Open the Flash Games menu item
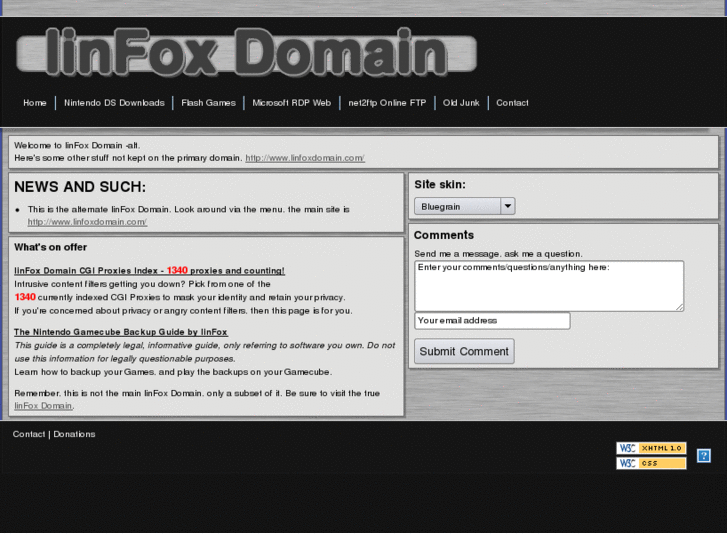The height and width of the screenshot is (545, 727). pyautogui.click(x=208, y=103)
